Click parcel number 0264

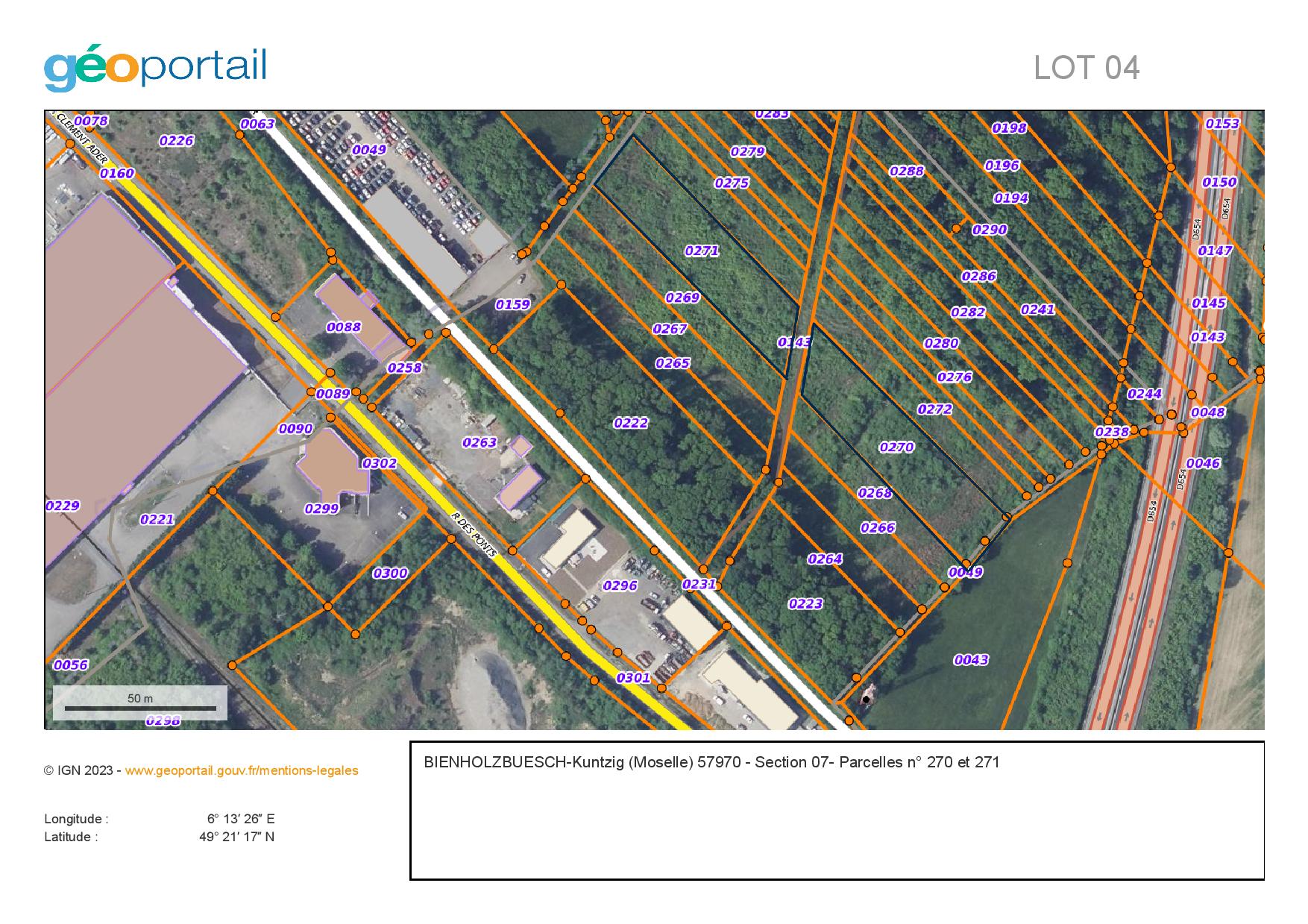(825, 559)
